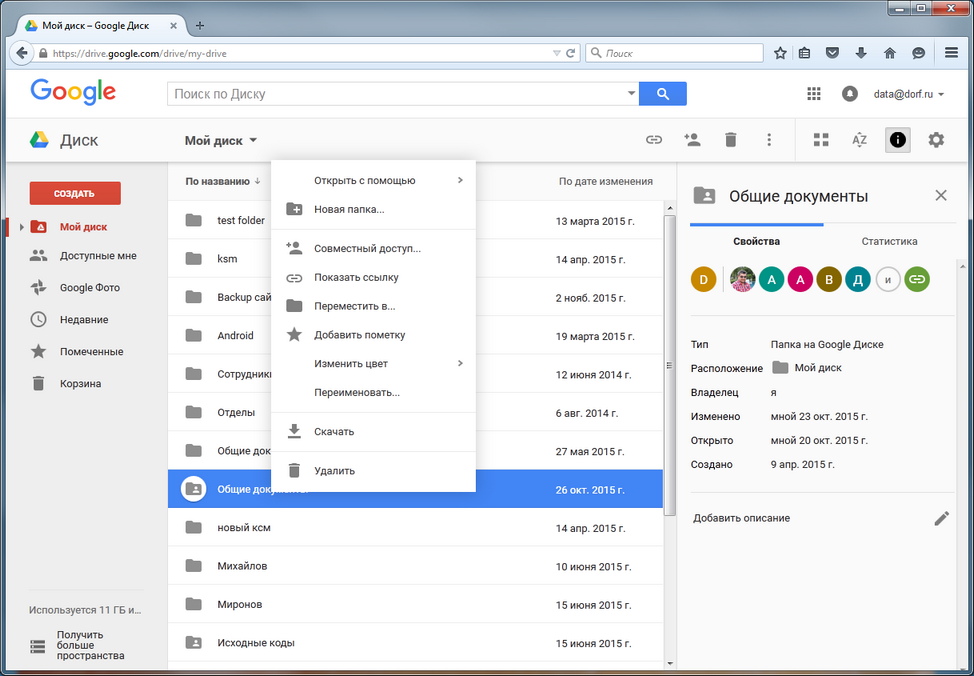
Task: Reload the page with the refresh icon
Action: pyautogui.click(x=570, y=53)
